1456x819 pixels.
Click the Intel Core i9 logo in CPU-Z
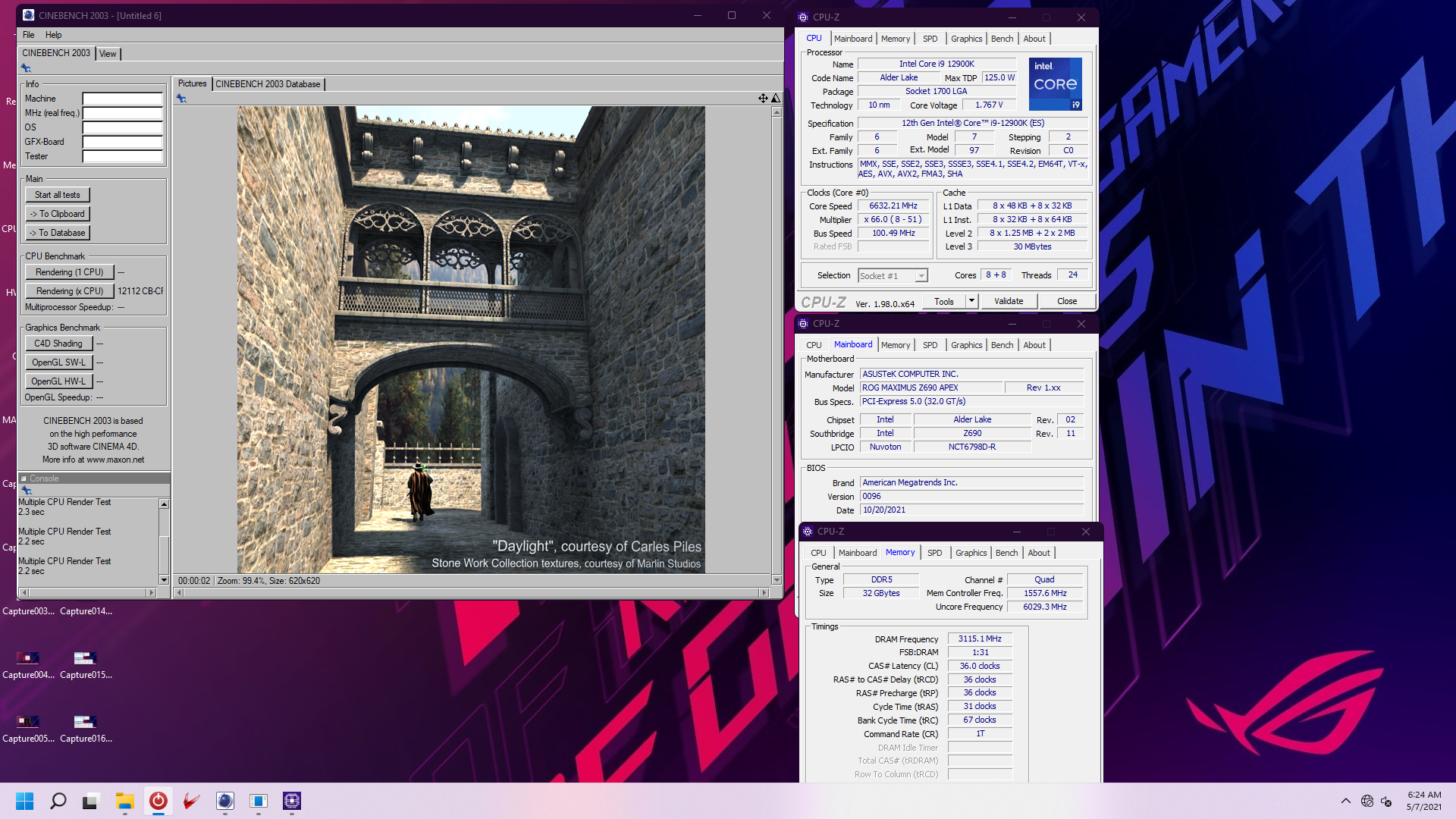coord(1056,84)
